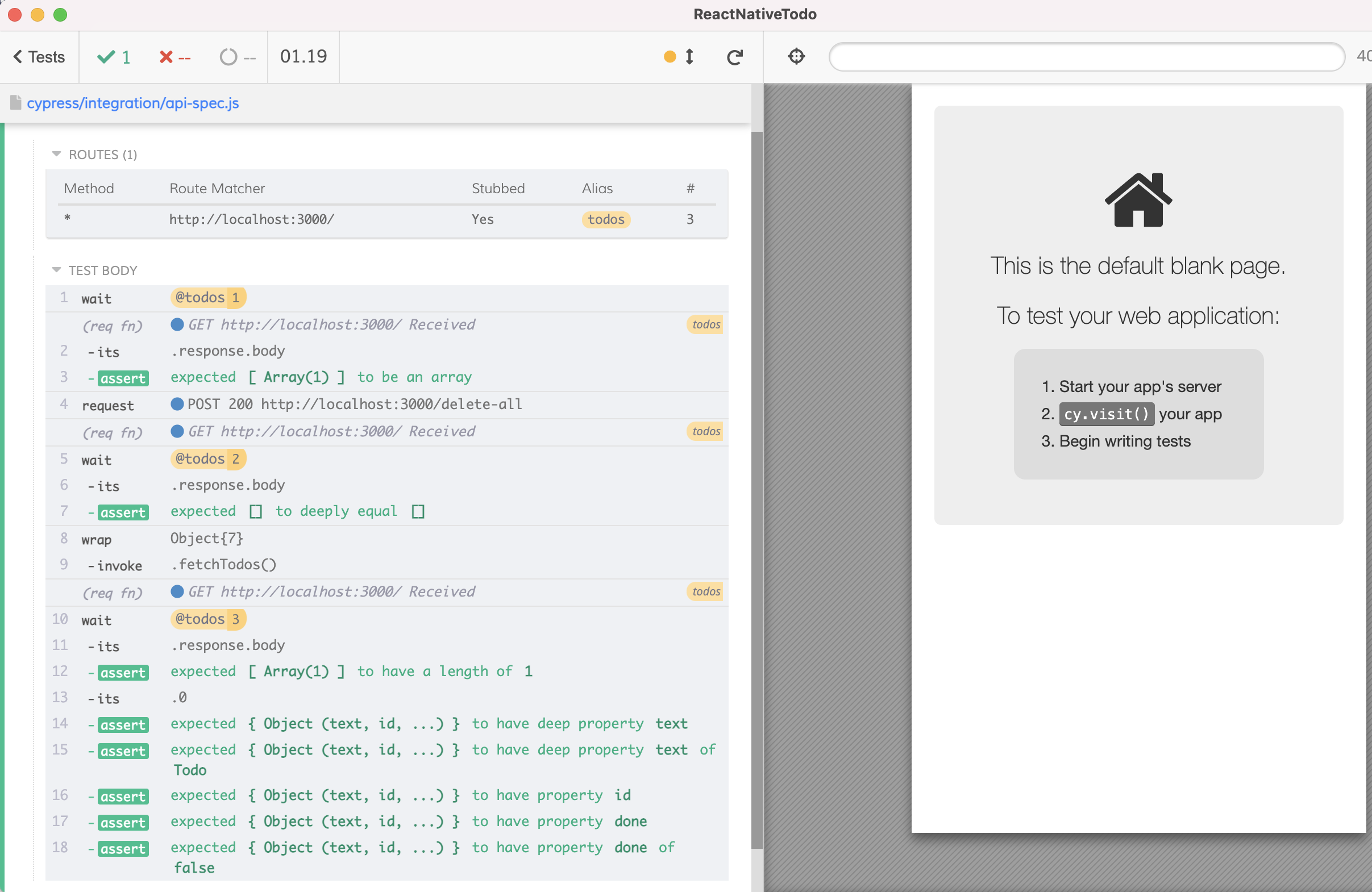Click assert badge on done of false command
The width and height of the screenshot is (1372, 892).
[123, 849]
